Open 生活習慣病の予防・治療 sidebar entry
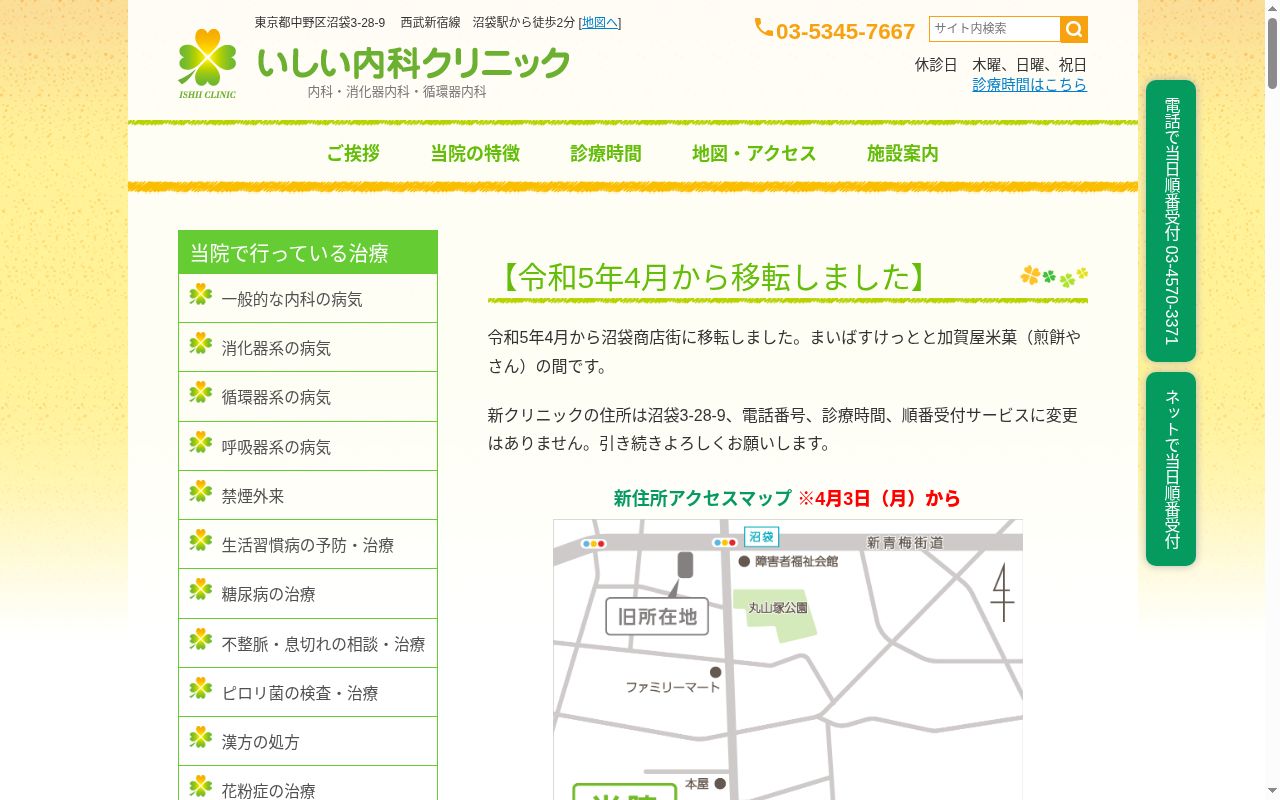 (x=308, y=545)
